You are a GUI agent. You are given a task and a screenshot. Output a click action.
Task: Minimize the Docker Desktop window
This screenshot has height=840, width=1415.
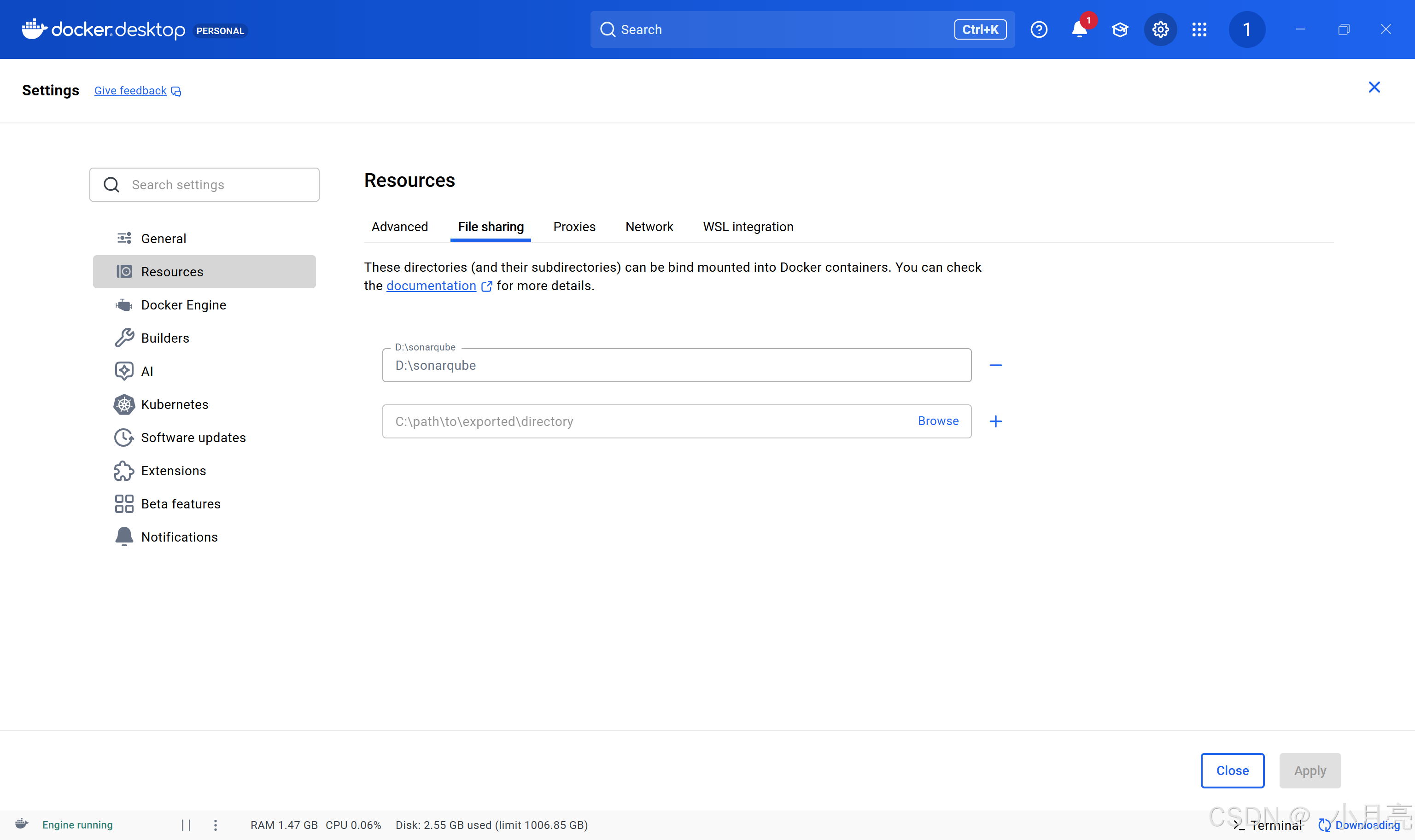[x=1301, y=29]
